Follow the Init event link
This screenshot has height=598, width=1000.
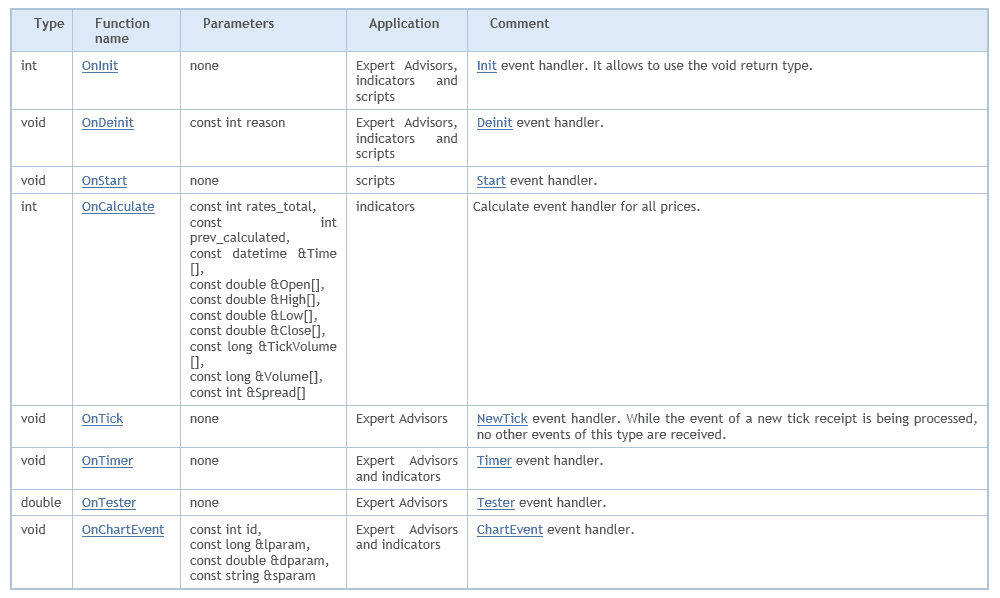pyautogui.click(x=487, y=66)
